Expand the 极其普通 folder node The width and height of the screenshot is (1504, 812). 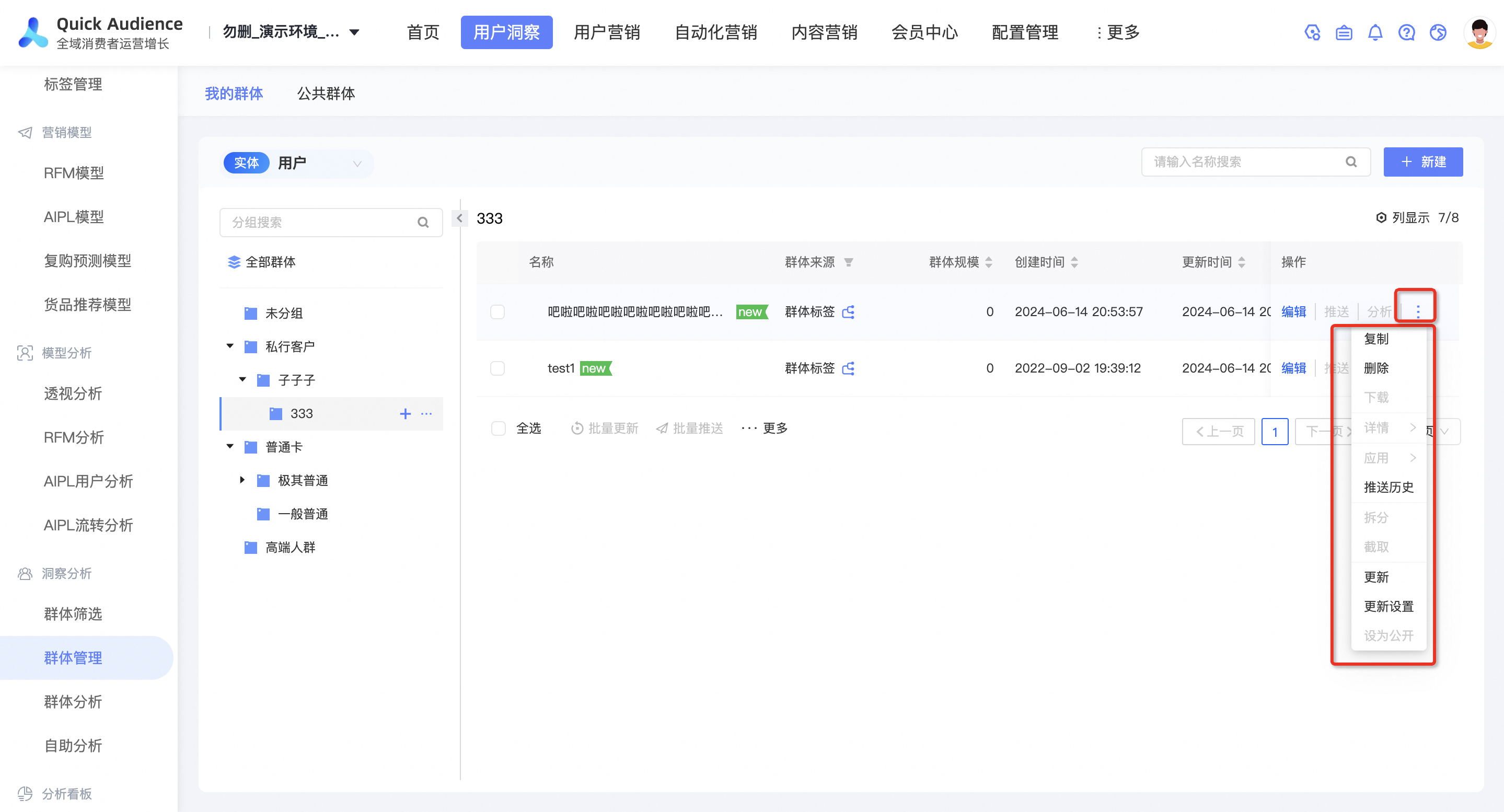[x=242, y=480]
